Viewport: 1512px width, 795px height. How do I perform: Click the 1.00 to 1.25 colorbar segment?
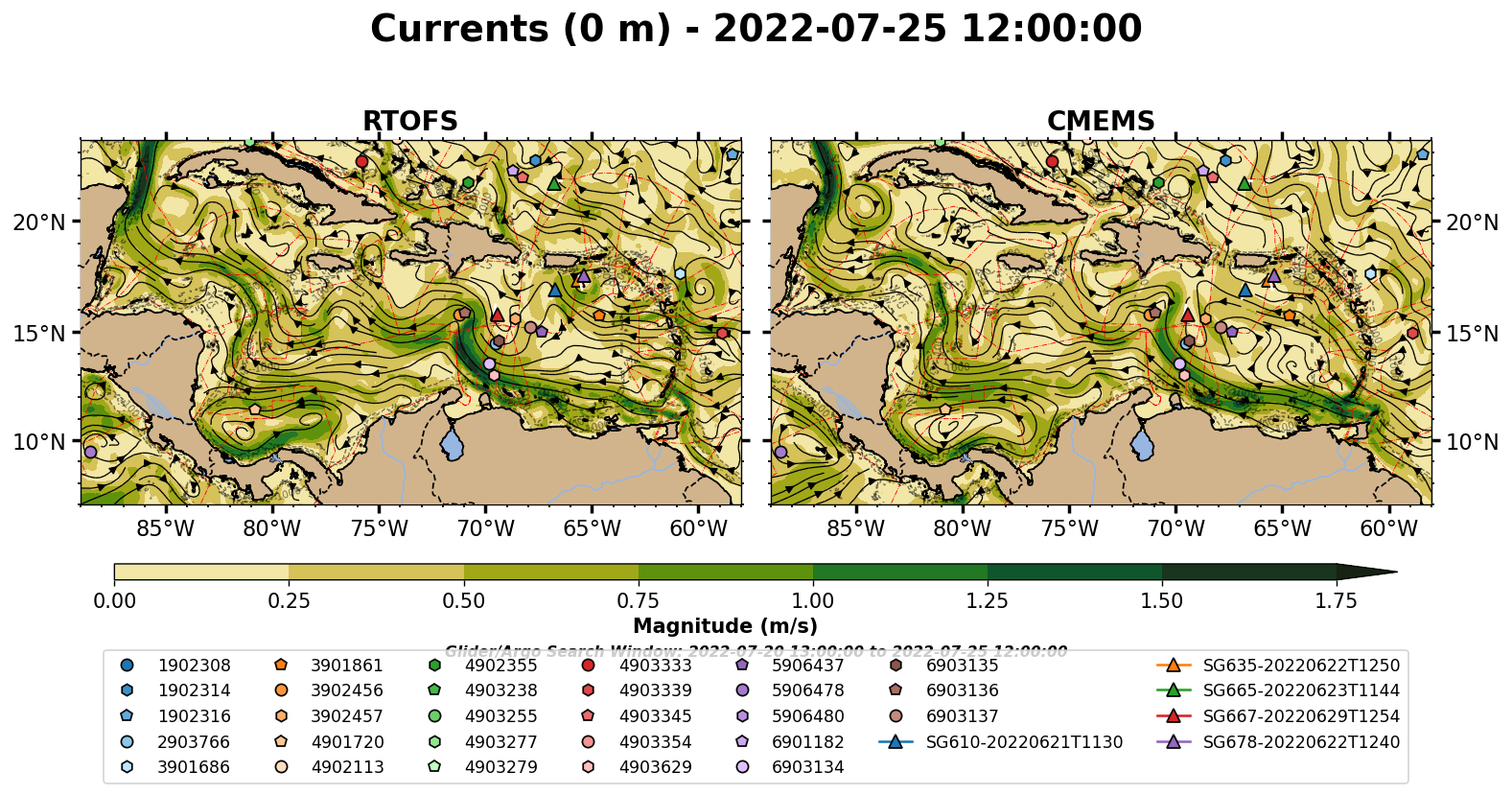click(900, 572)
